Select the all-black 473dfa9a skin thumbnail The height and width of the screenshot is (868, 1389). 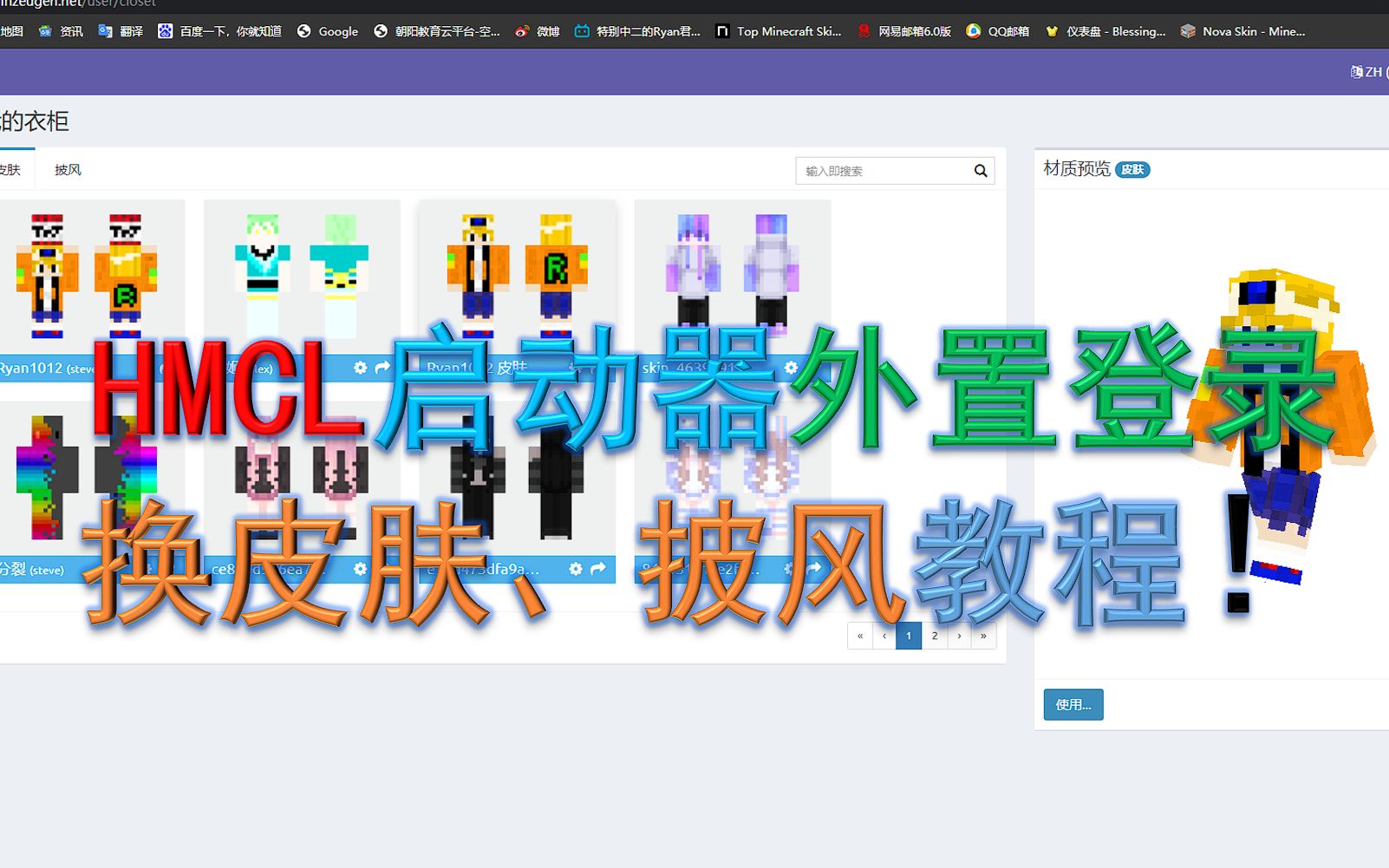[x=517, y=479]
